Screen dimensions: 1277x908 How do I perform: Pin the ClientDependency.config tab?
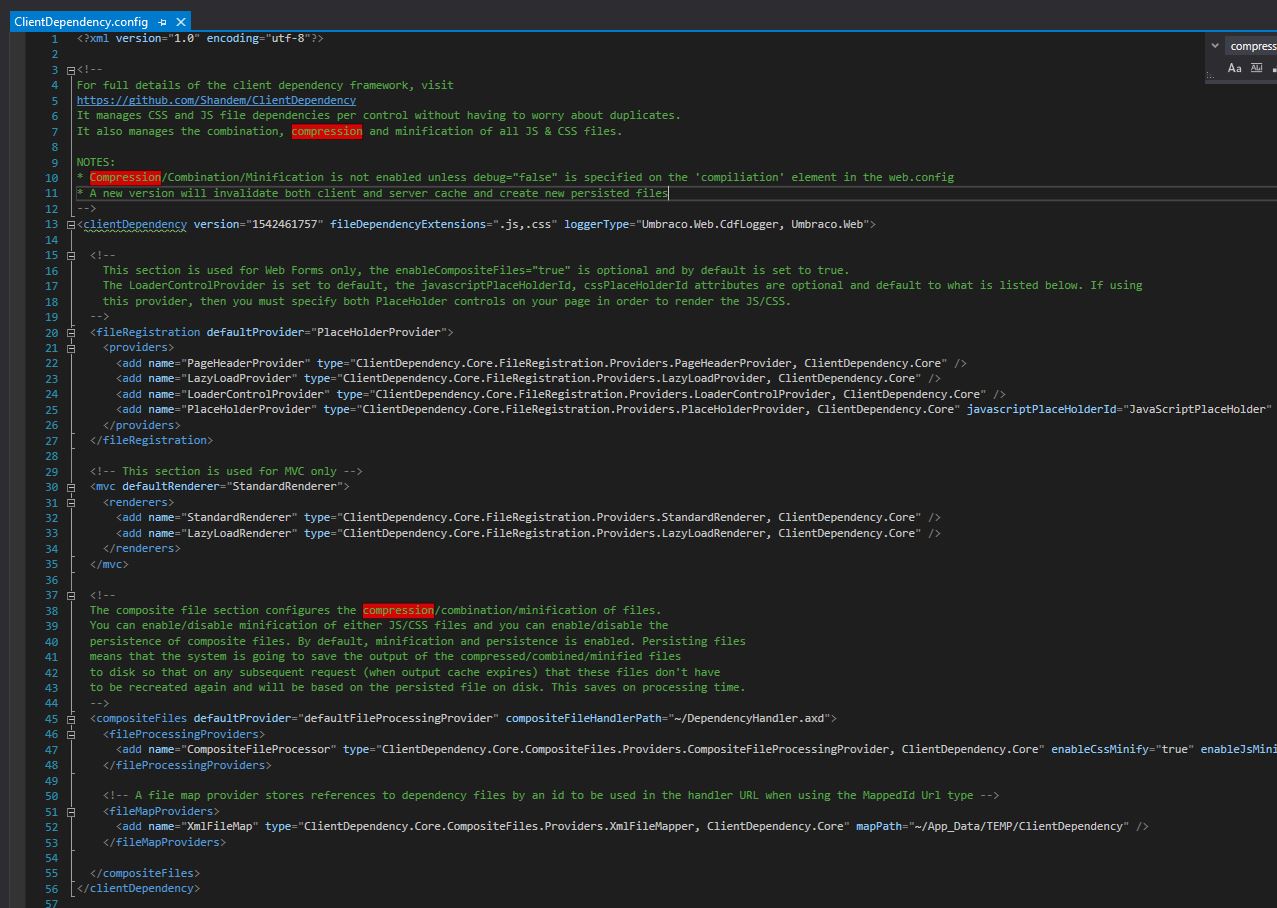pos(163,22)
